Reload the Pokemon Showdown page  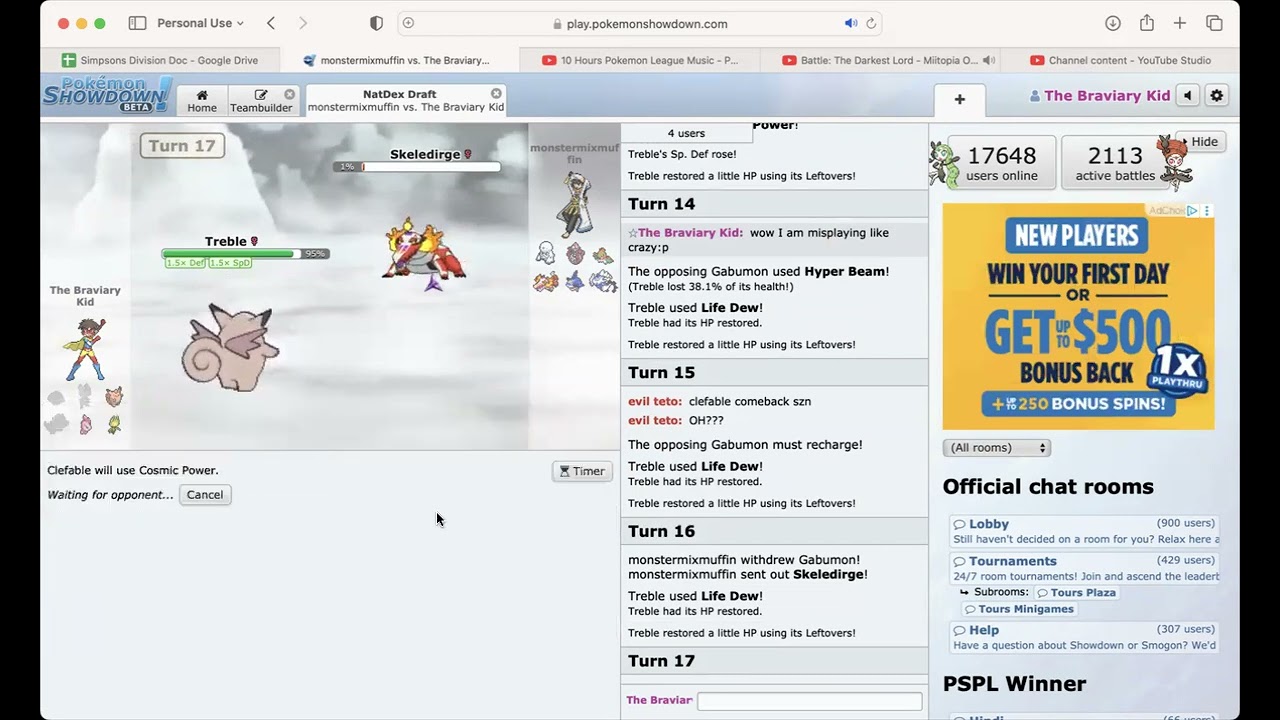(871, 23)
